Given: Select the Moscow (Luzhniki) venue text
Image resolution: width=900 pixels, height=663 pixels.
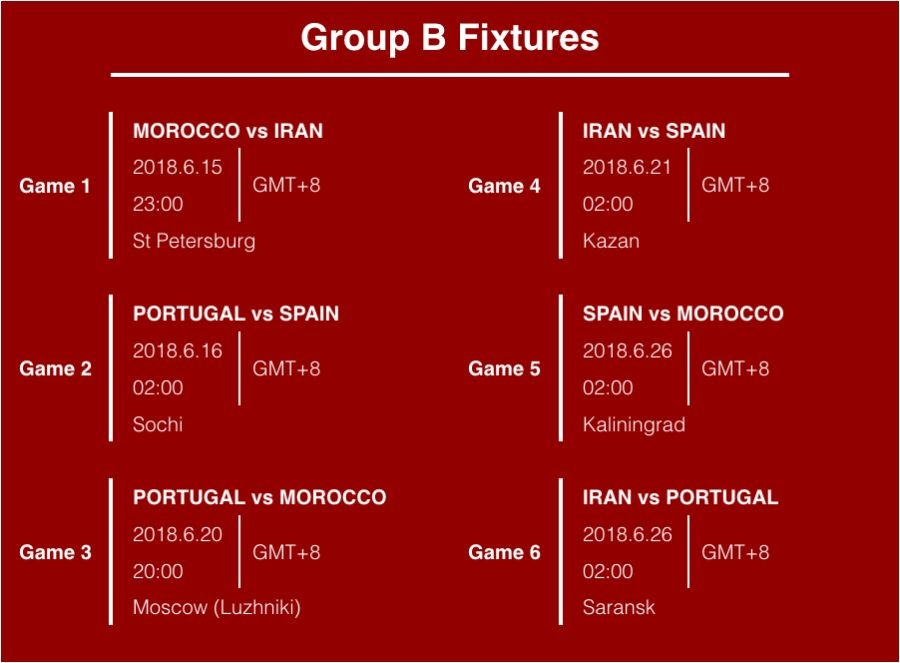Looking at the screenshot, I should (x=217, y=608).
